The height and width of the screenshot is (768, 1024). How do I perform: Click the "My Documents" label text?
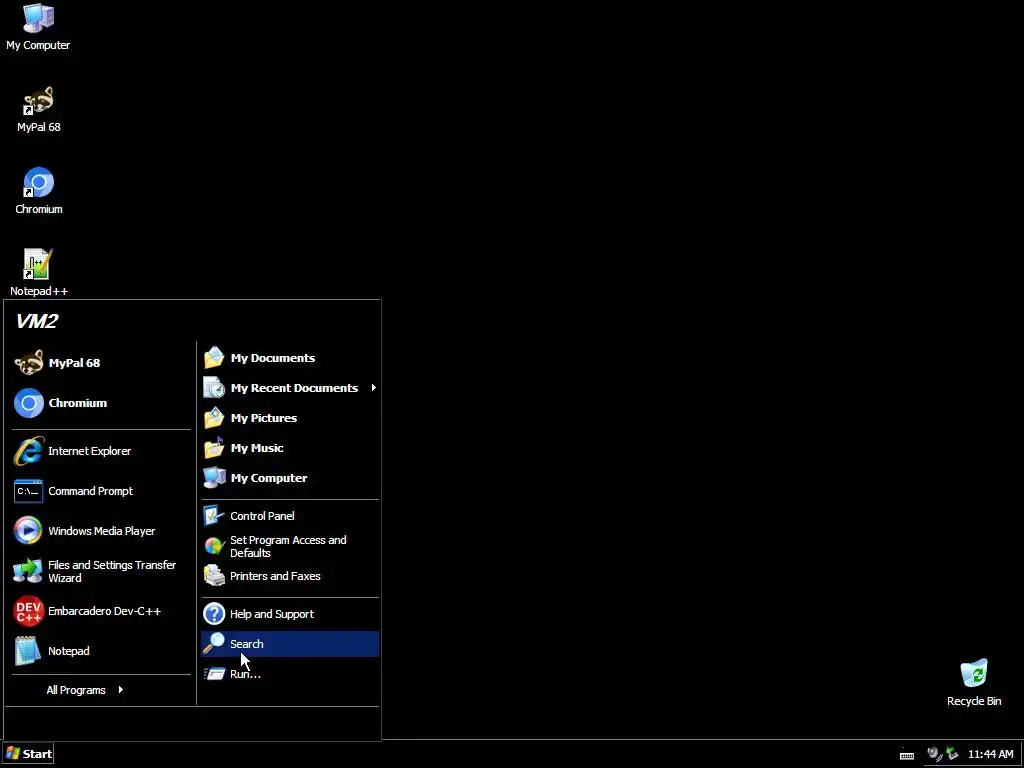273,358
